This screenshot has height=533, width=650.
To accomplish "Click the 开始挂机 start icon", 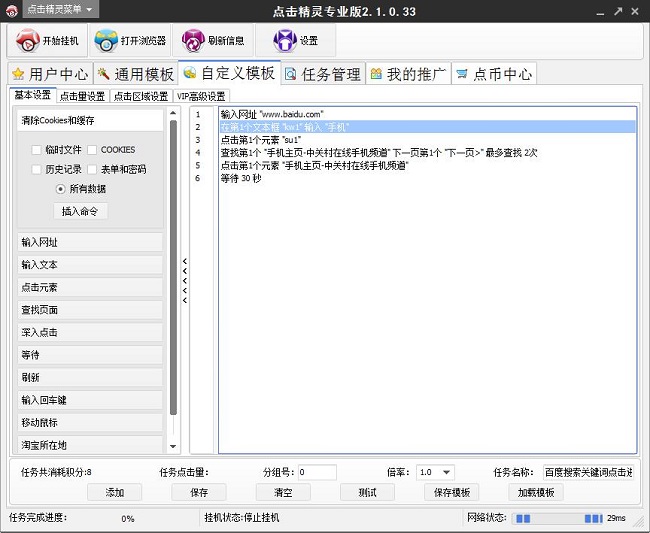I will coord(27,41).
